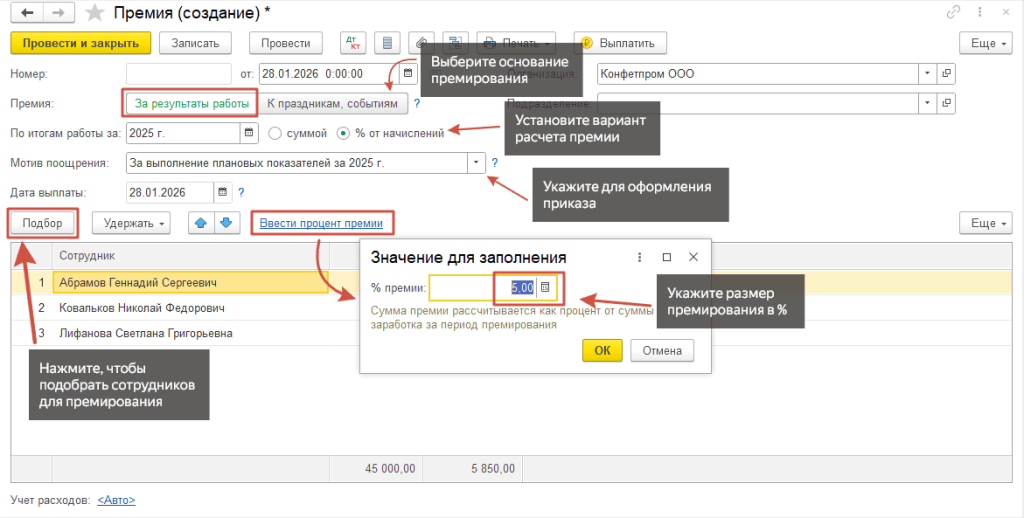The image size is (1024, 518).
Task: Click into the document date field
Action: (330, 74)
